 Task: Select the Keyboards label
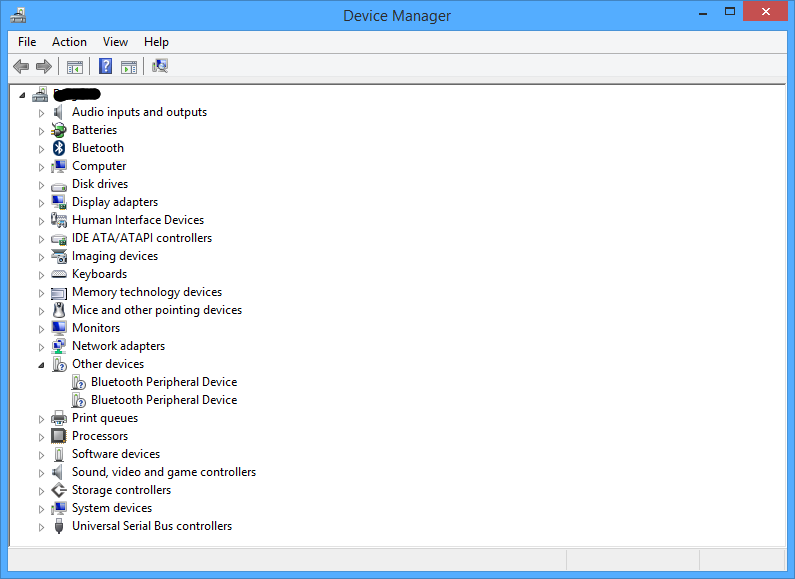(99, 274)
